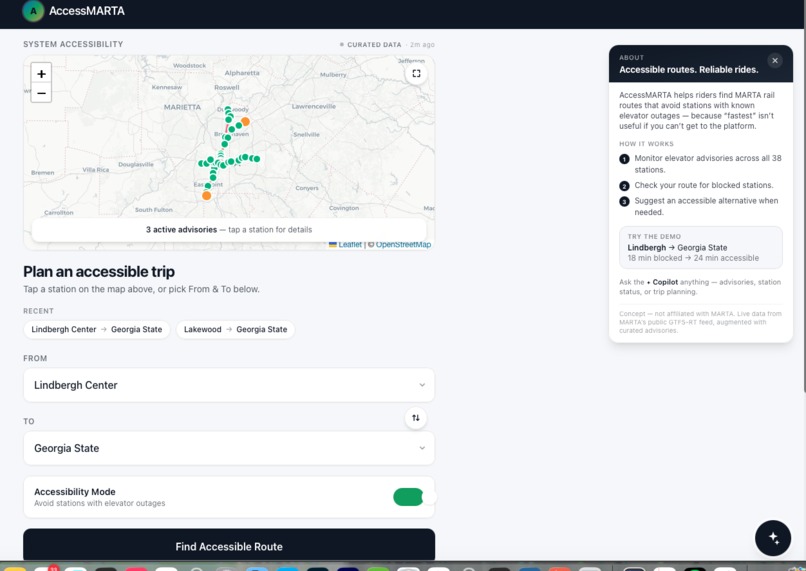Swap From and To stations
Viewport: 806px width, 571px height.
click(415, 418)
